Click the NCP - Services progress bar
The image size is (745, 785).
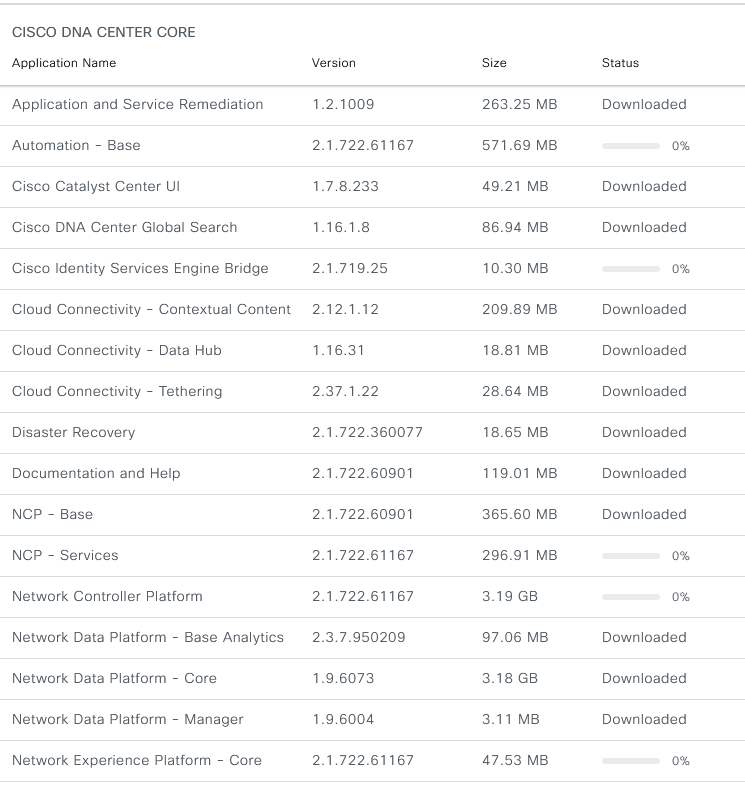click(x=630, y=556)
